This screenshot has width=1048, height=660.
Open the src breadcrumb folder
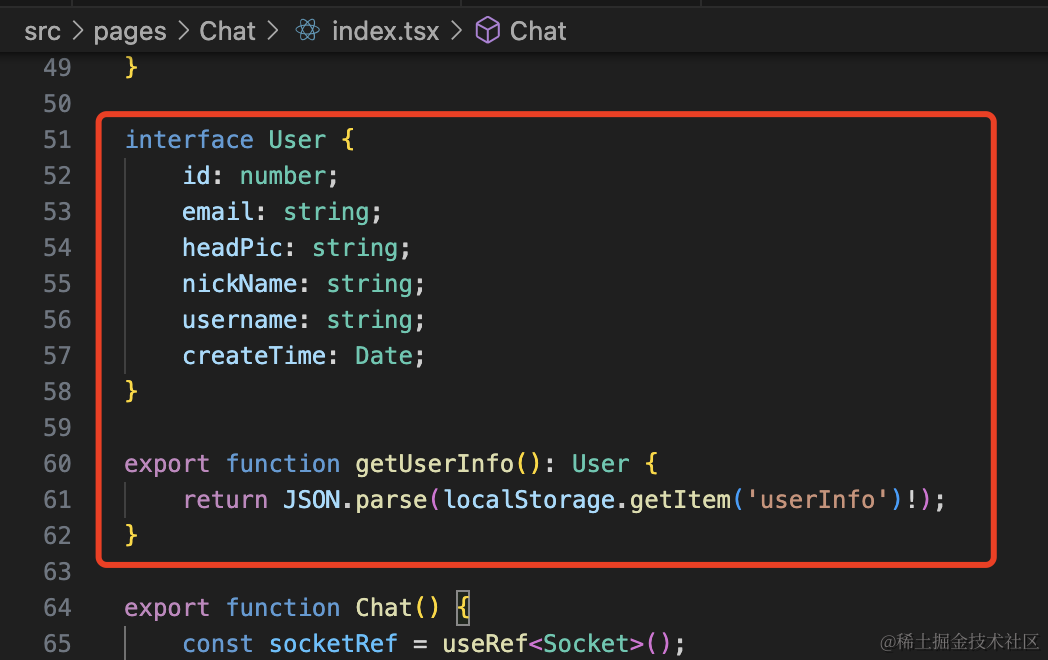point(42,31)
